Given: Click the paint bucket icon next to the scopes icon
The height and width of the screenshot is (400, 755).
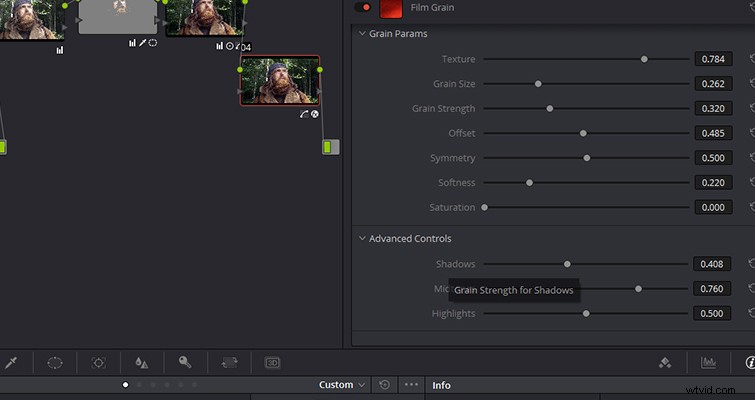Looking at the screenshot, I should tap(665, 362).
